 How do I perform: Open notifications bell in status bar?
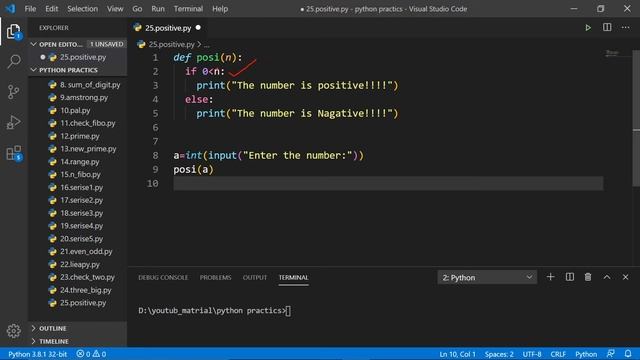click(628, 353)
